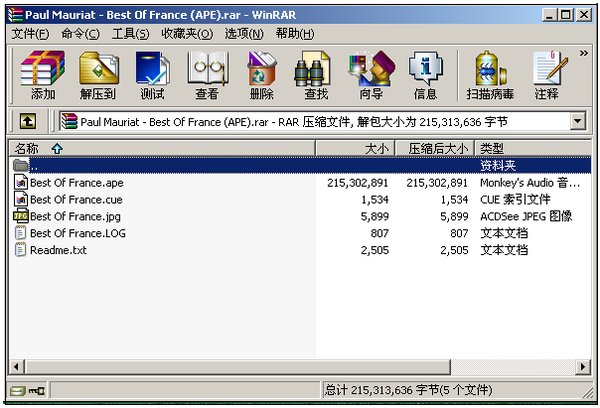Click the 807 value in 大小 column
The height and width of the screenshot is (408, 600).
[x=380, y=233]
